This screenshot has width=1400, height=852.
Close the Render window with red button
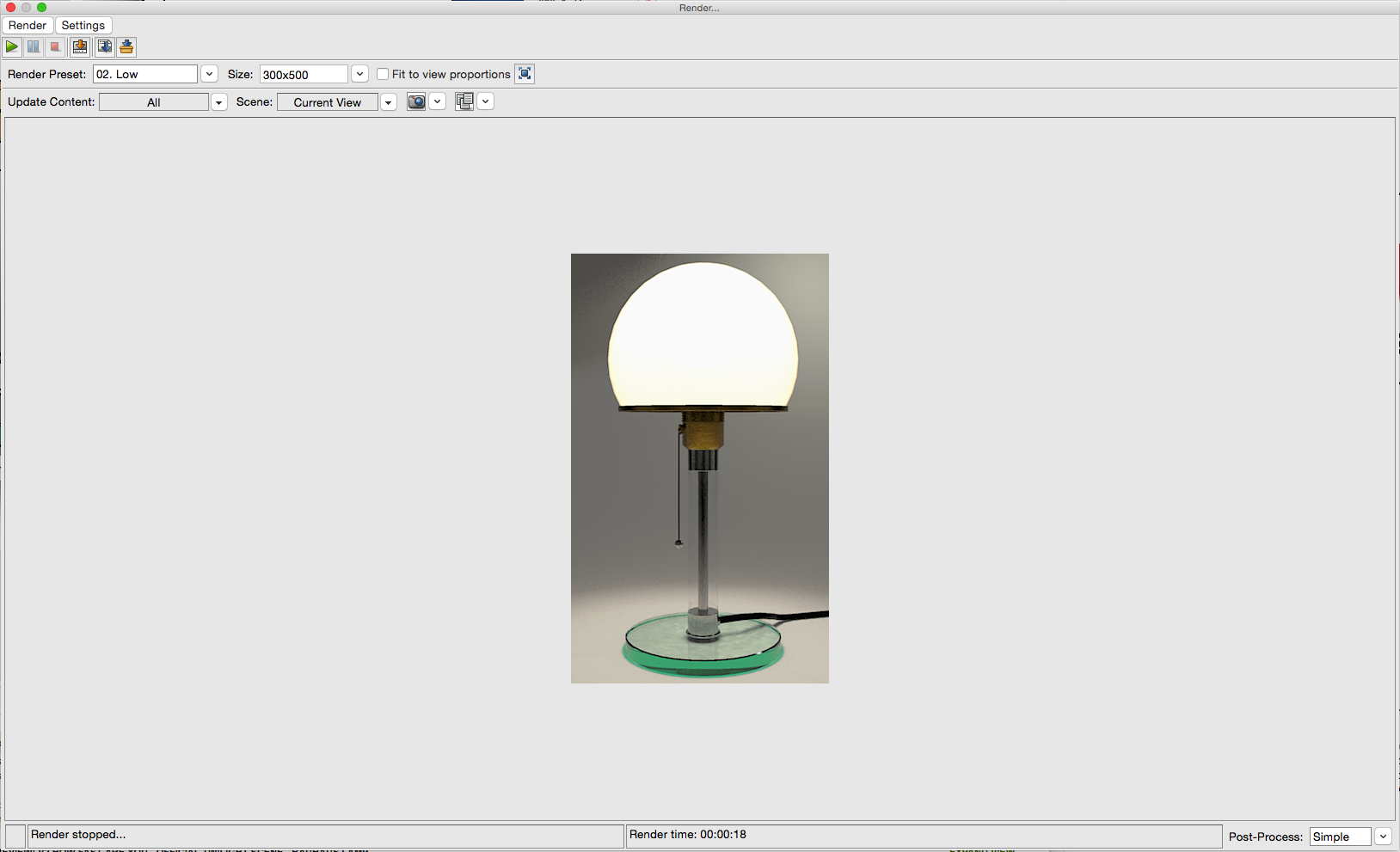(10, 7)
